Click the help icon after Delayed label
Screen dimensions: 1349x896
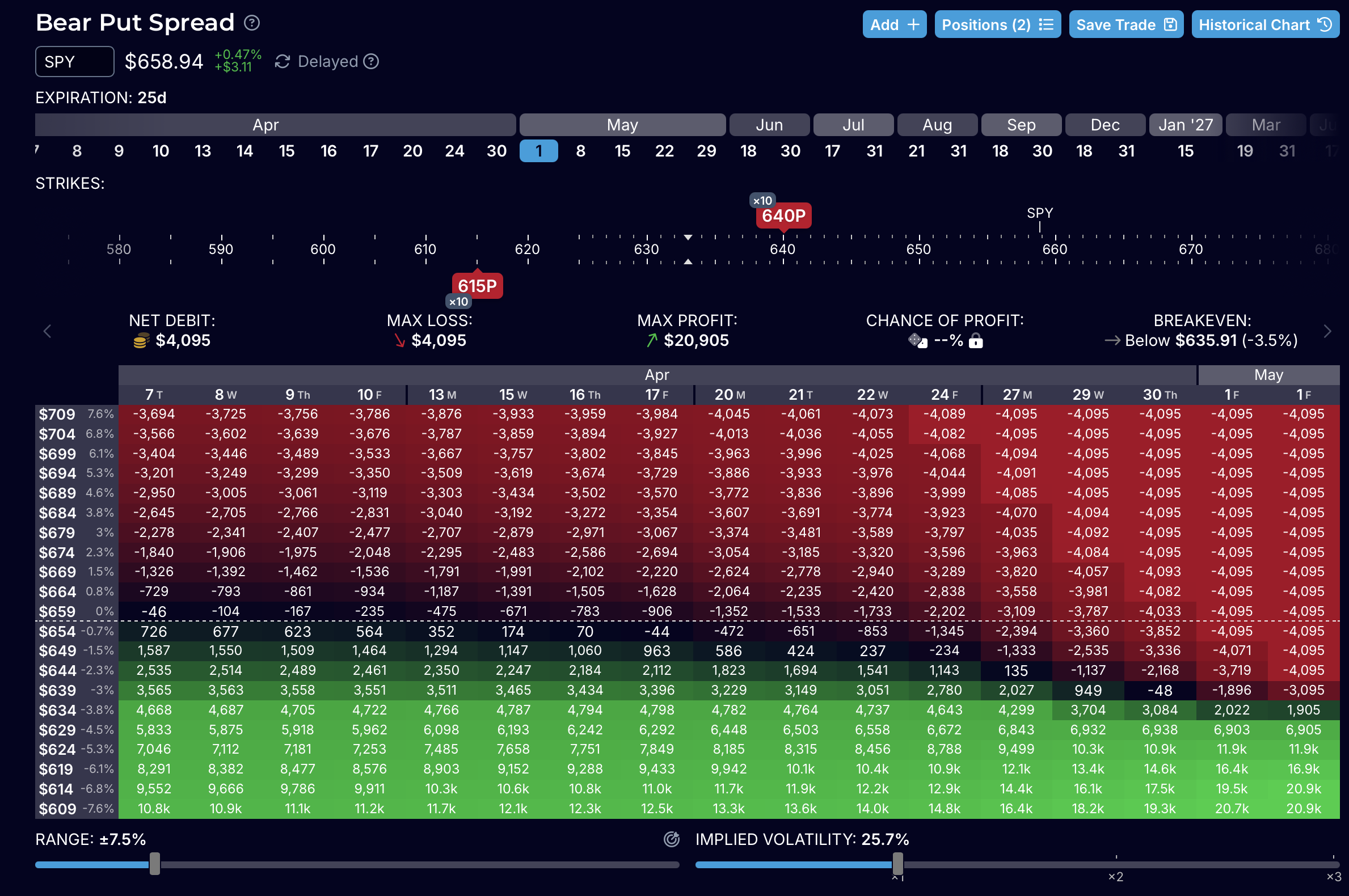pyautogui.click(x=372, y=61)
